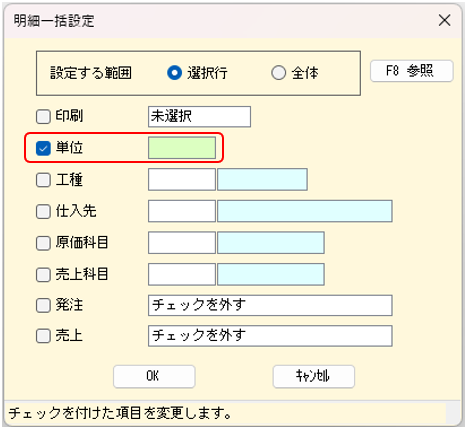Open the 印刷 未選択 dropdown field
The width and height of the screenshot is (465, 427).
point(199,117)
